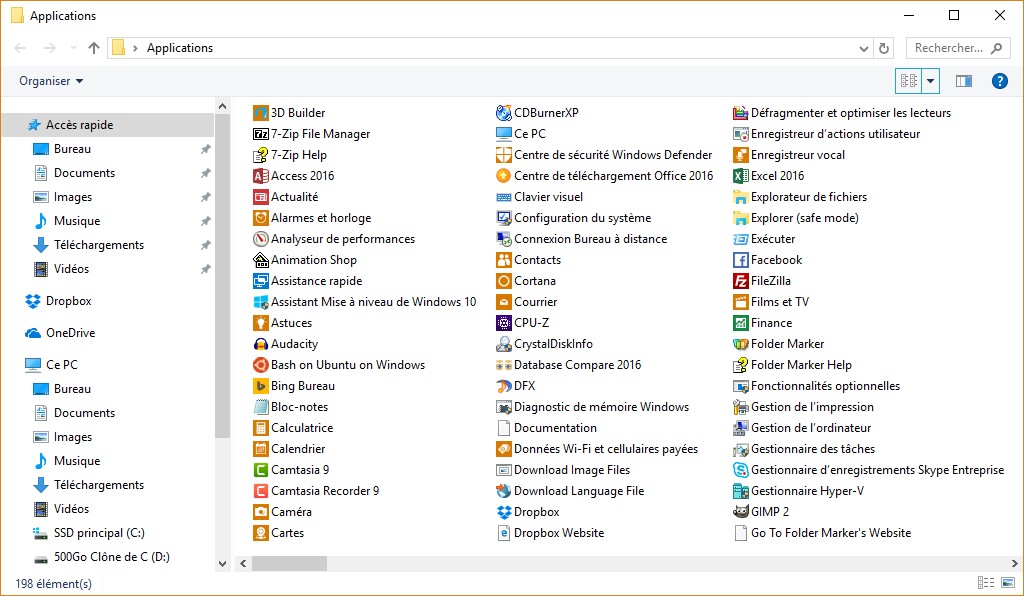The image size is (1024, 596).
Task: Expand the view options dropdown arrow
Action: point(931,81)
